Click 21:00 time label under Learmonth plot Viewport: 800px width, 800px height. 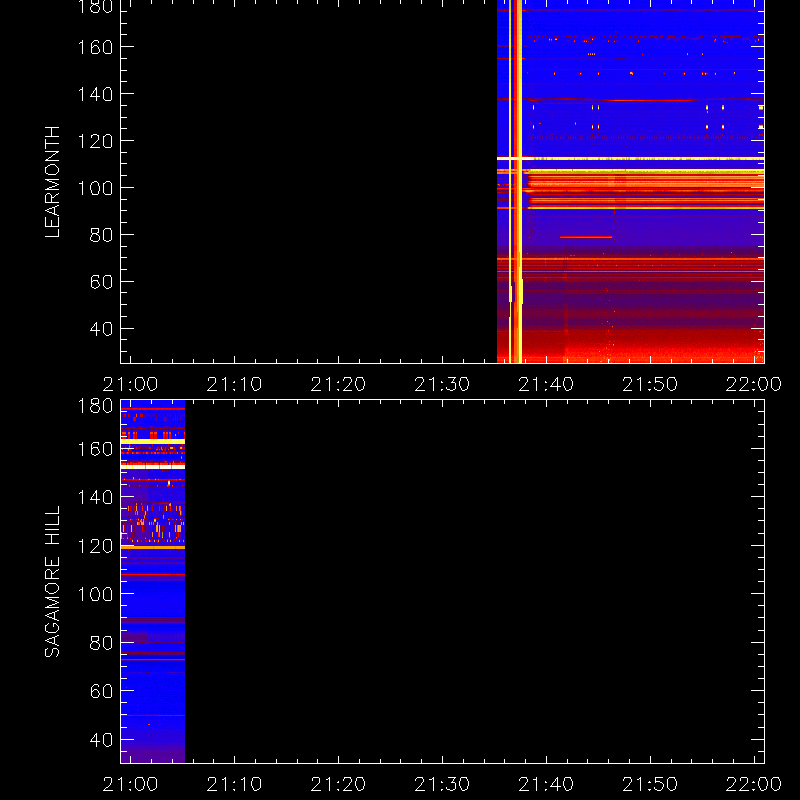(x=130, y=384)
